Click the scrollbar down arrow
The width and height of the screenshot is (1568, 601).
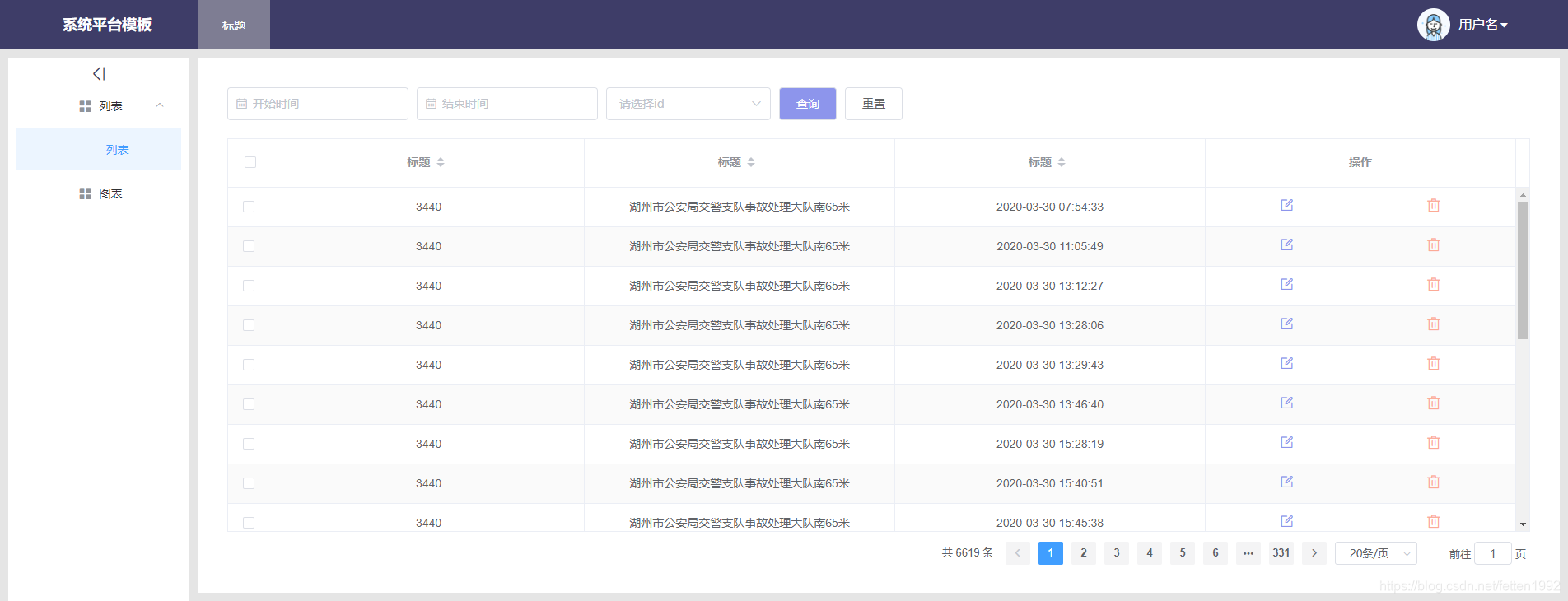(x=1523, y=524)
